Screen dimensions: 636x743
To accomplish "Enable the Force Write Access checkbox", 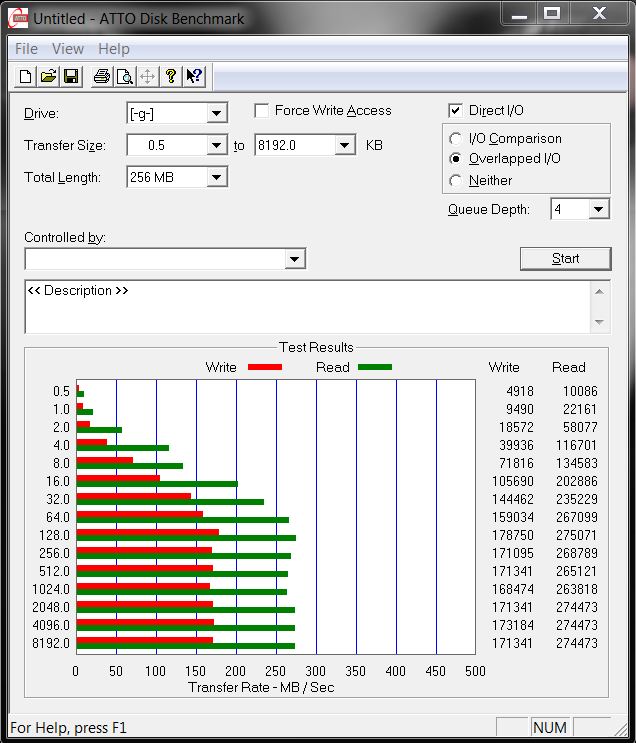I will (x=262, y=111).
